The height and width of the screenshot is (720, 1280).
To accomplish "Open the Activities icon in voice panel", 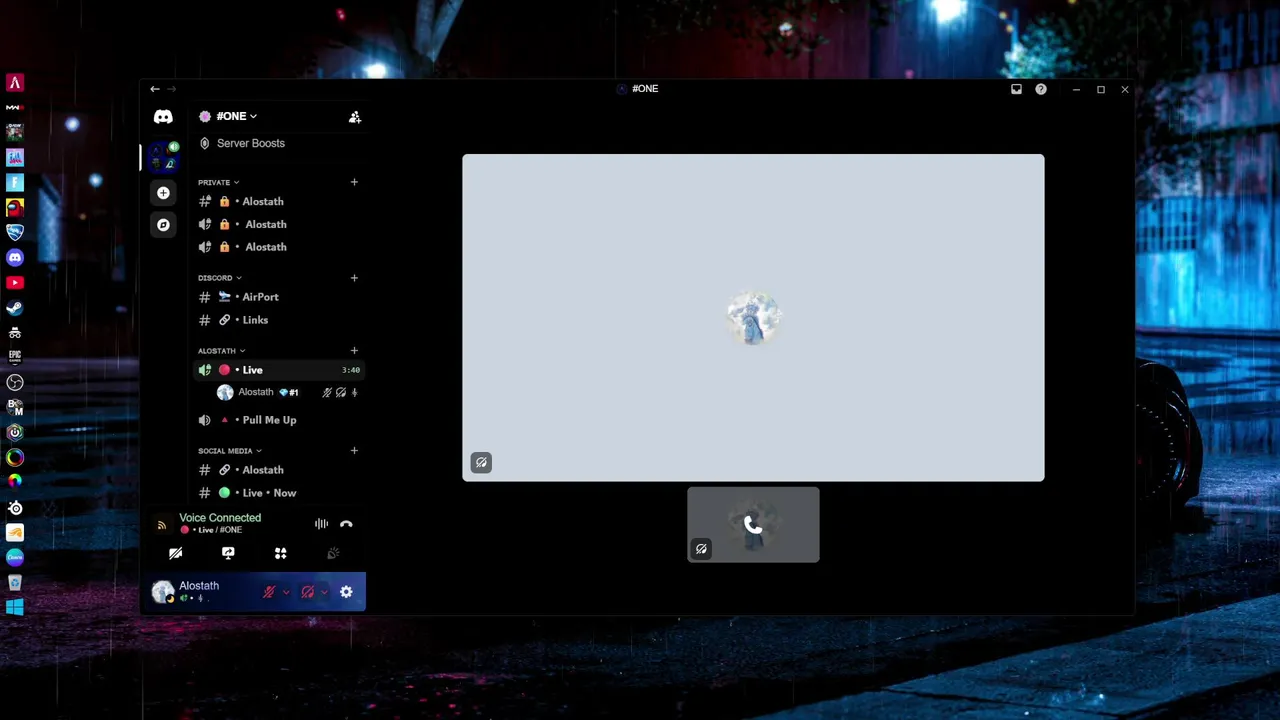I will click(281, 553).
